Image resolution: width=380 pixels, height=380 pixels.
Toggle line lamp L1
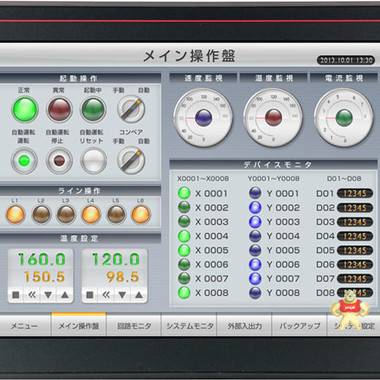click(x=15, y=214)
